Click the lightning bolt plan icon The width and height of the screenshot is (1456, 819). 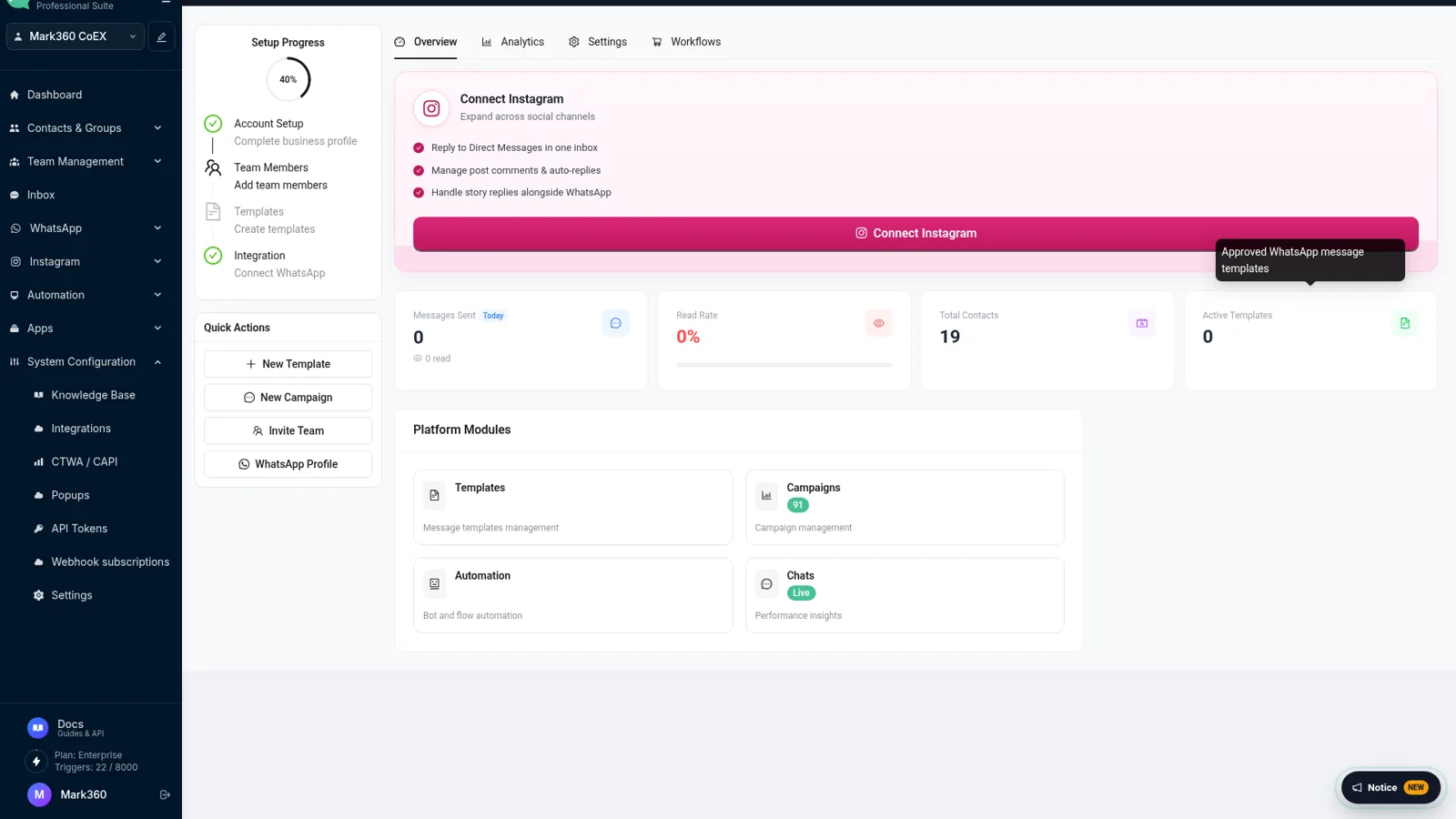tap(36, 761)
